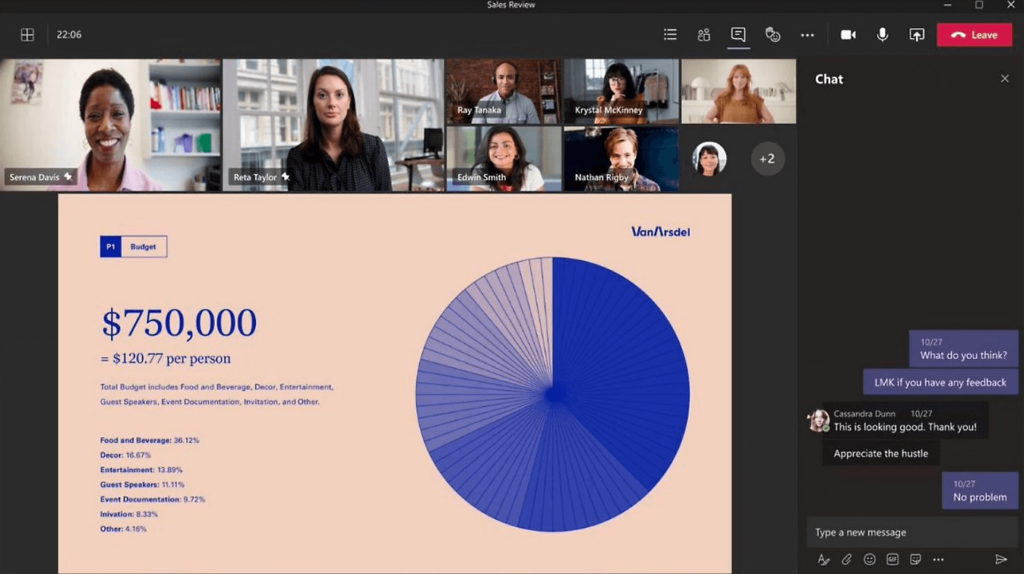The image size is (1024, 574).
Task: Share content with the share tray icon
Action: coord(917,35)
